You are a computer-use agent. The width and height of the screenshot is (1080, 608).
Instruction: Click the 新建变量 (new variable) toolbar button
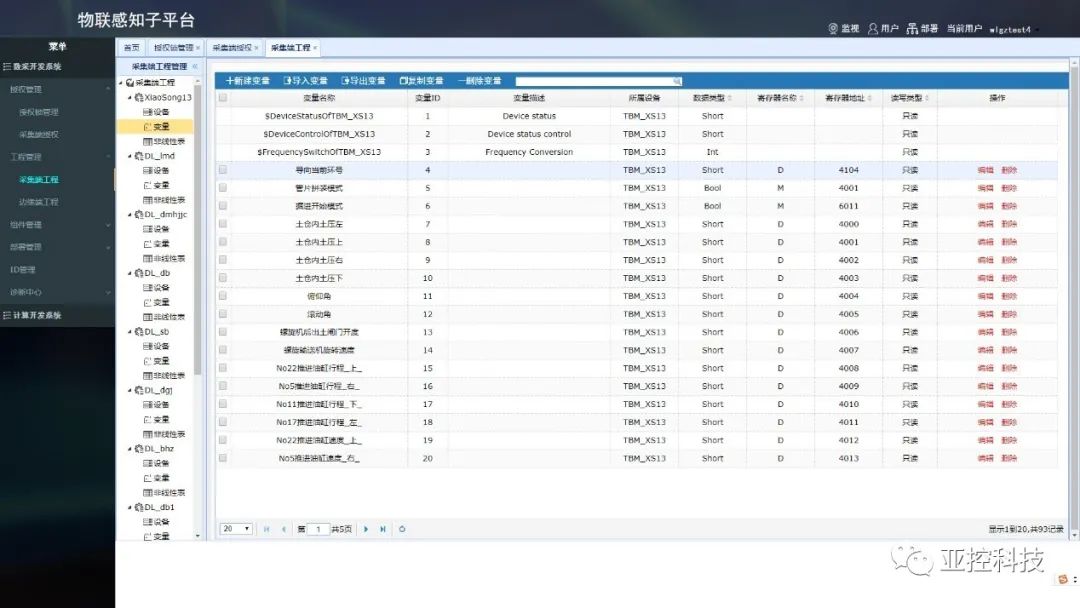[x=248, y=81]
